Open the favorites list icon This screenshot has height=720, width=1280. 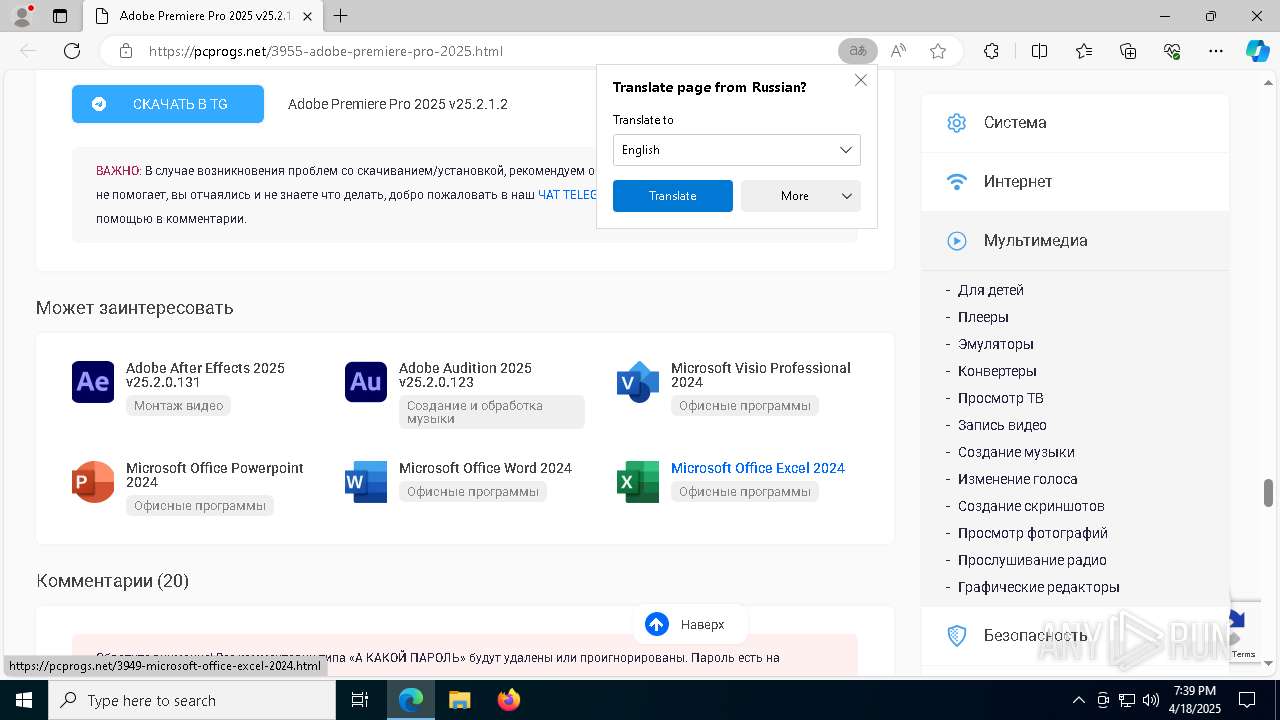[1084, 51]
